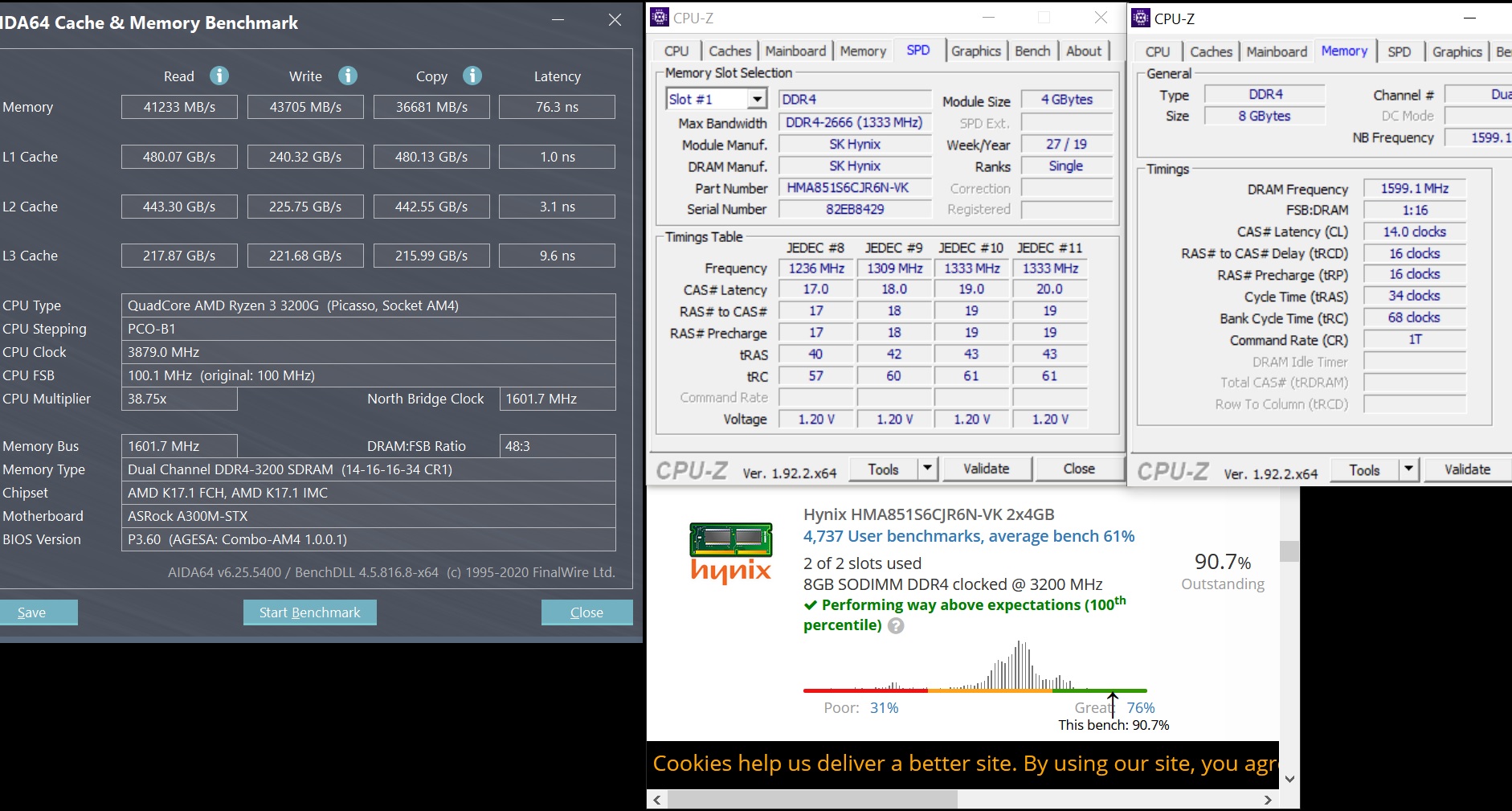1512x811 pixels.
Task: Open the '4,737 User benchmarks' link
Action: point(969,536)
